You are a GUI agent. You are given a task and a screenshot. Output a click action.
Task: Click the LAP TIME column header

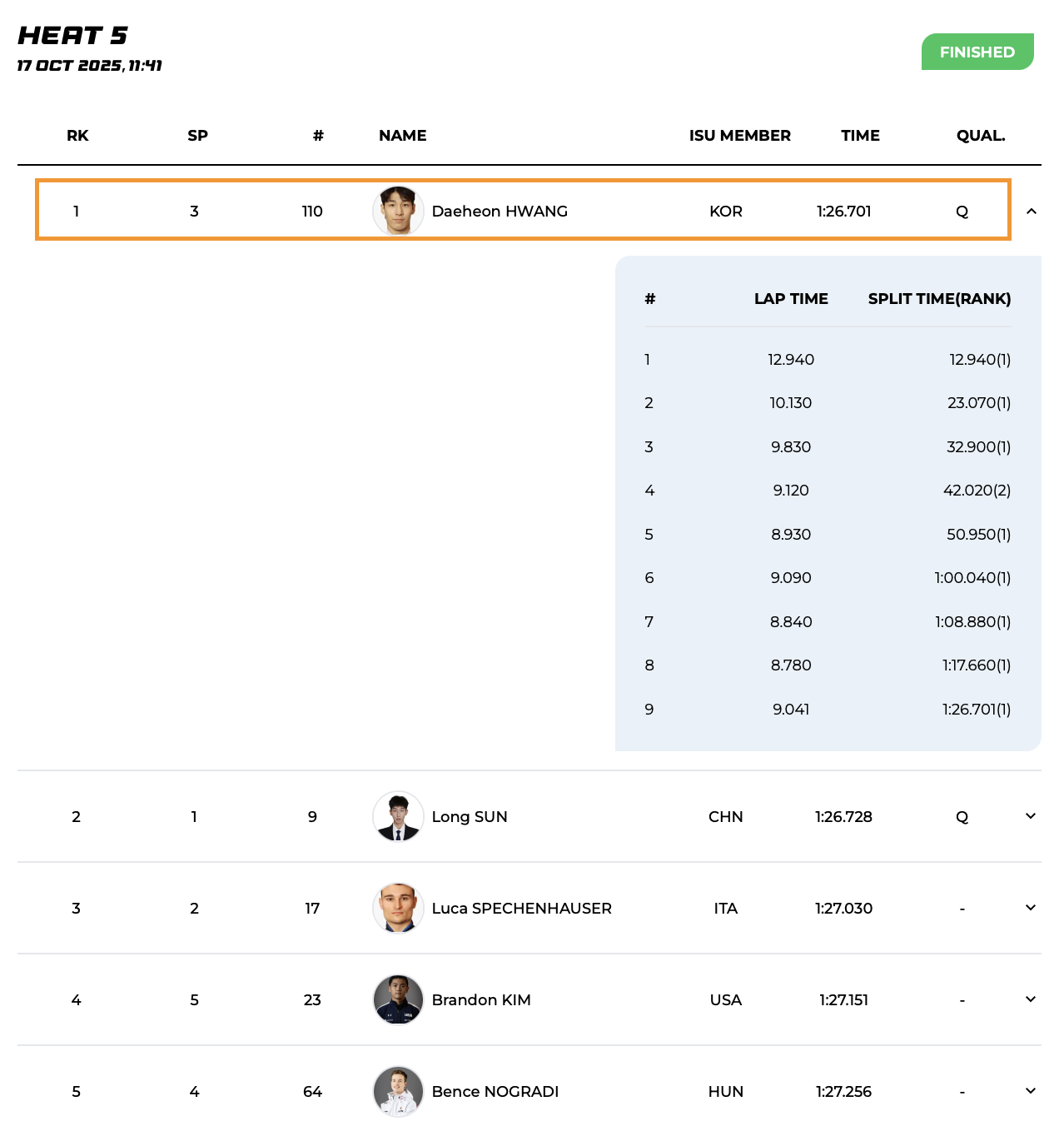[x=791, y=299]
